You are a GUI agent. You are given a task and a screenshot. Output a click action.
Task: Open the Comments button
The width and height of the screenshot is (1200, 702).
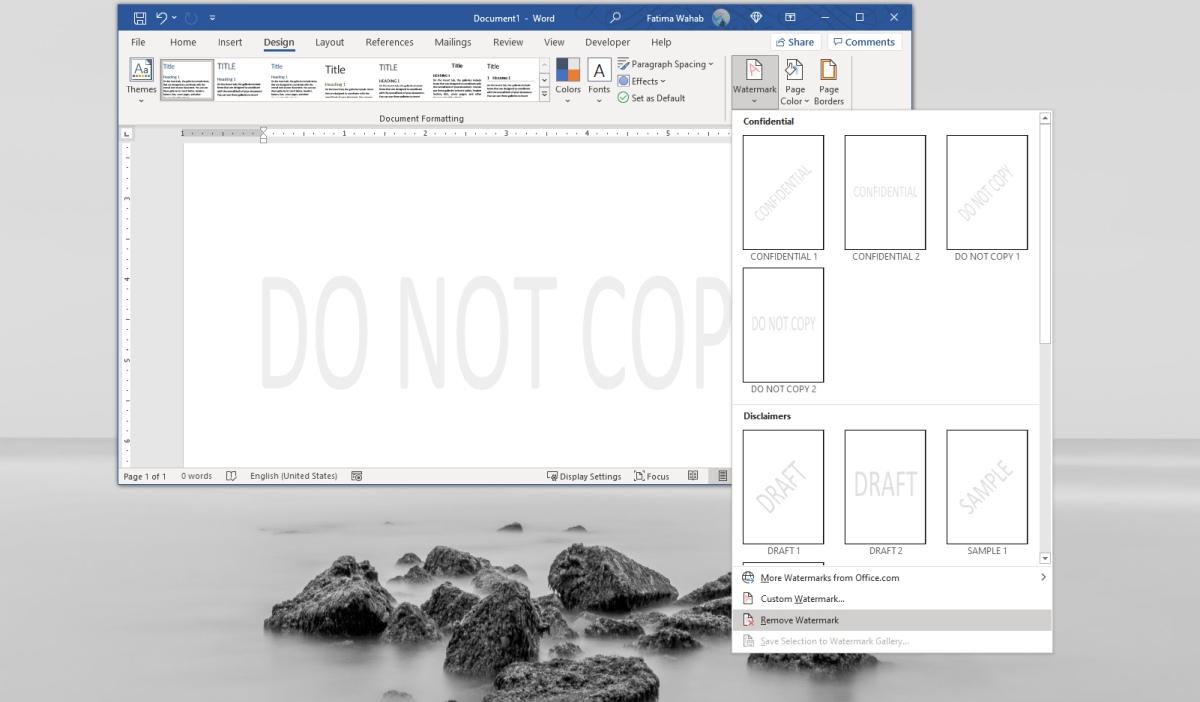point(864,42)
